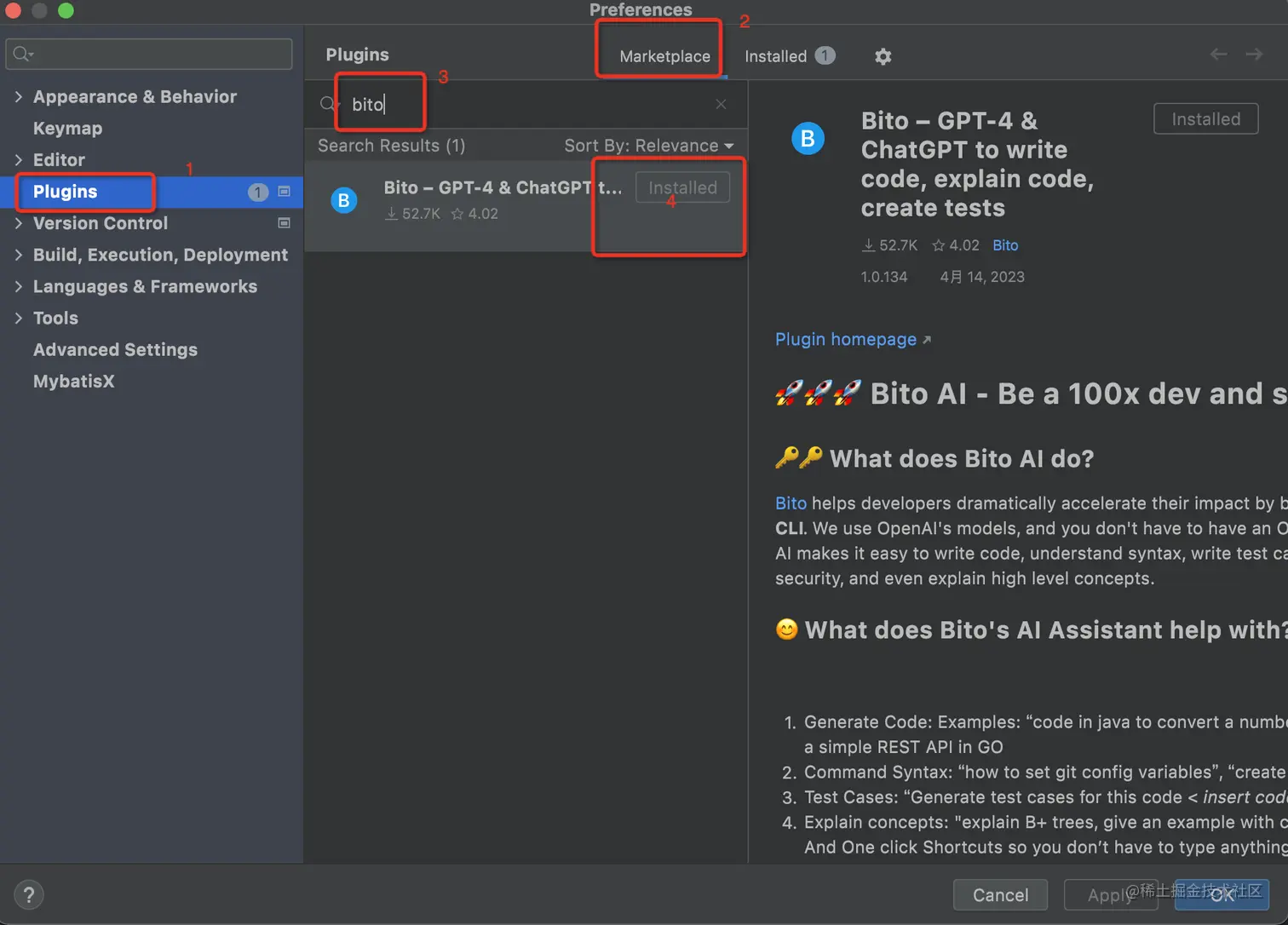Click the Bito link in description text
This screenshot has height=925, width=1288.
pyautogui.click(x=791, y=503)
